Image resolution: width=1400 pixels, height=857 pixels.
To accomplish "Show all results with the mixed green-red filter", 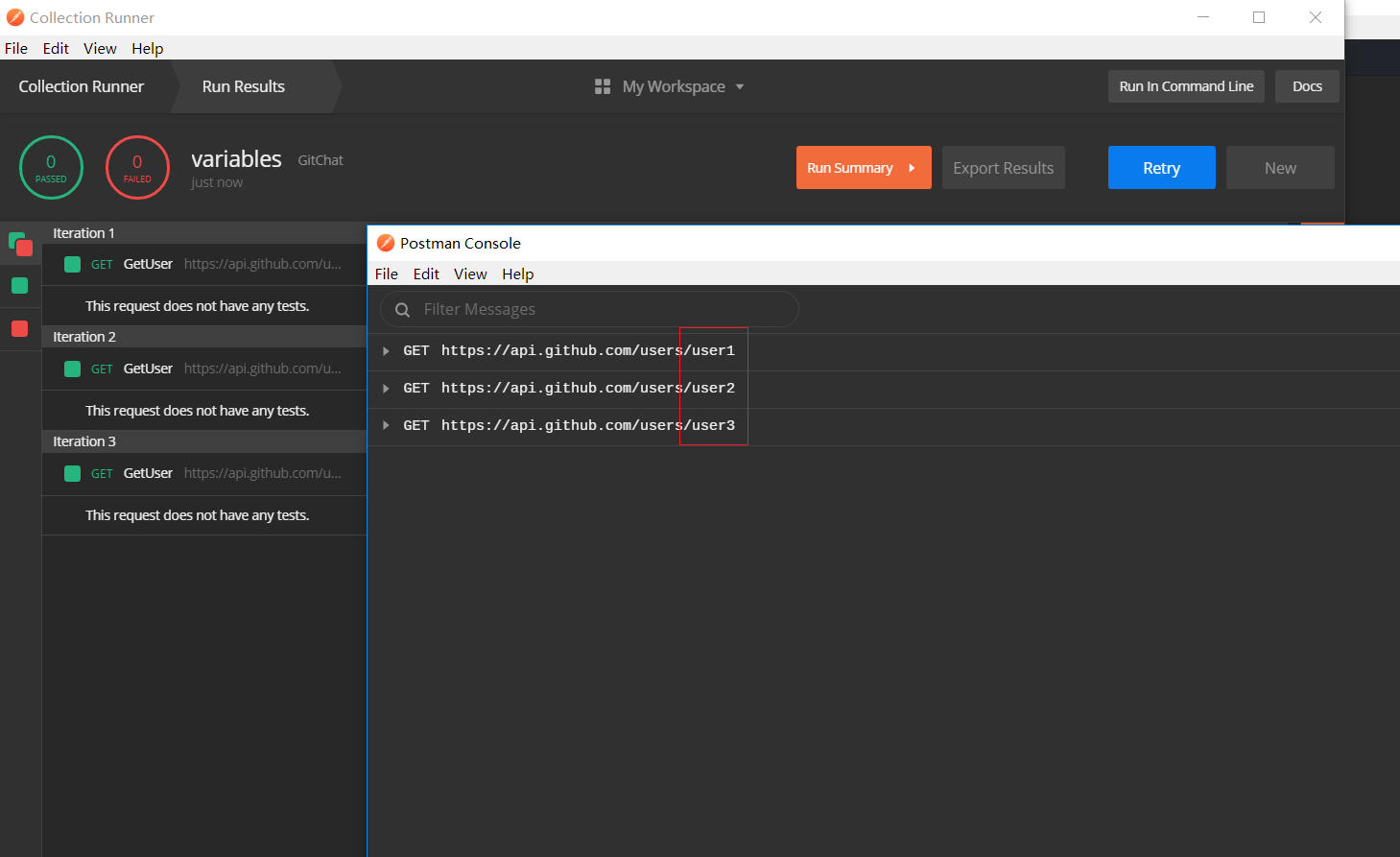I will (20, 244).
